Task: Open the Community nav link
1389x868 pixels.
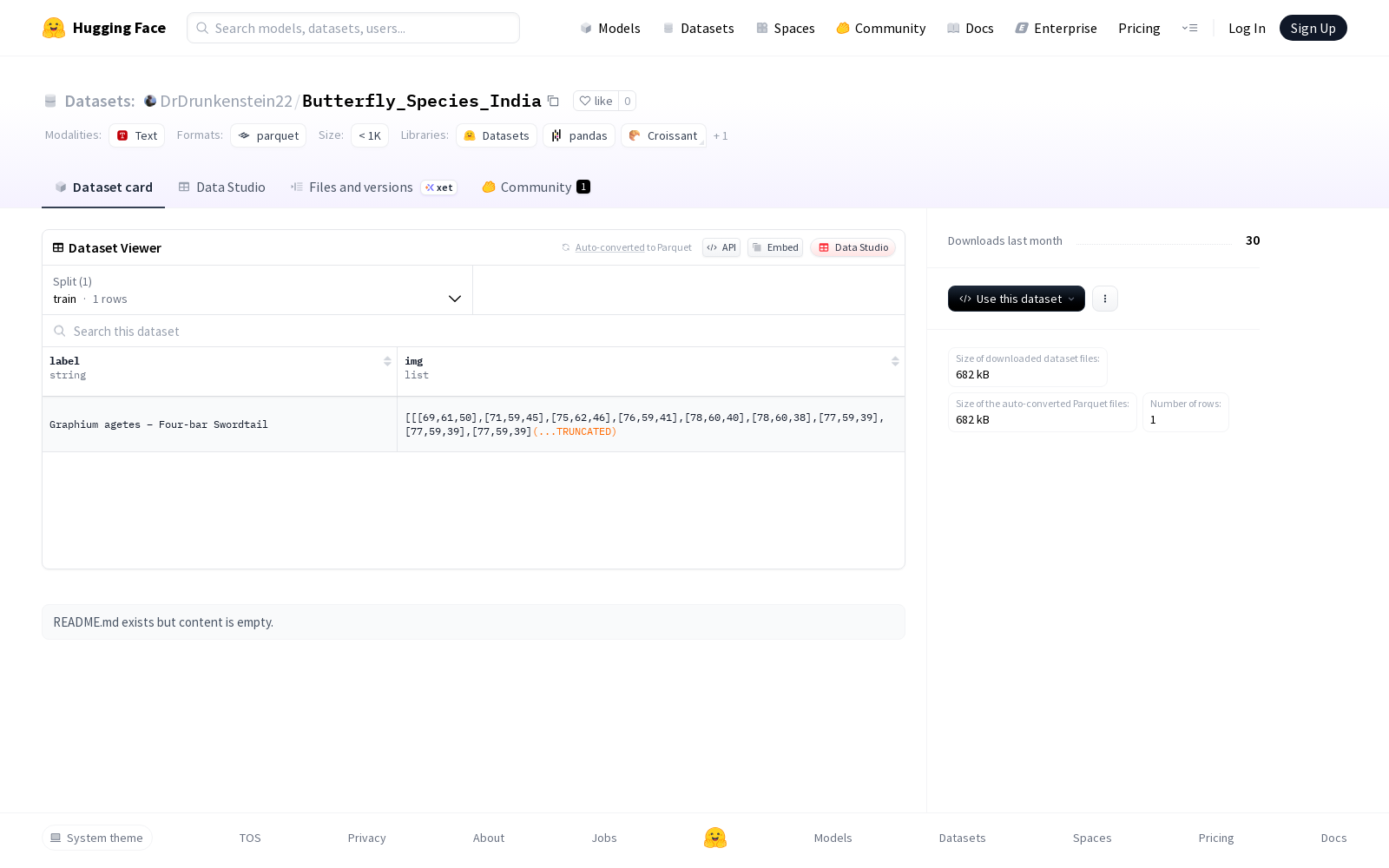Action: click(880, 28)
